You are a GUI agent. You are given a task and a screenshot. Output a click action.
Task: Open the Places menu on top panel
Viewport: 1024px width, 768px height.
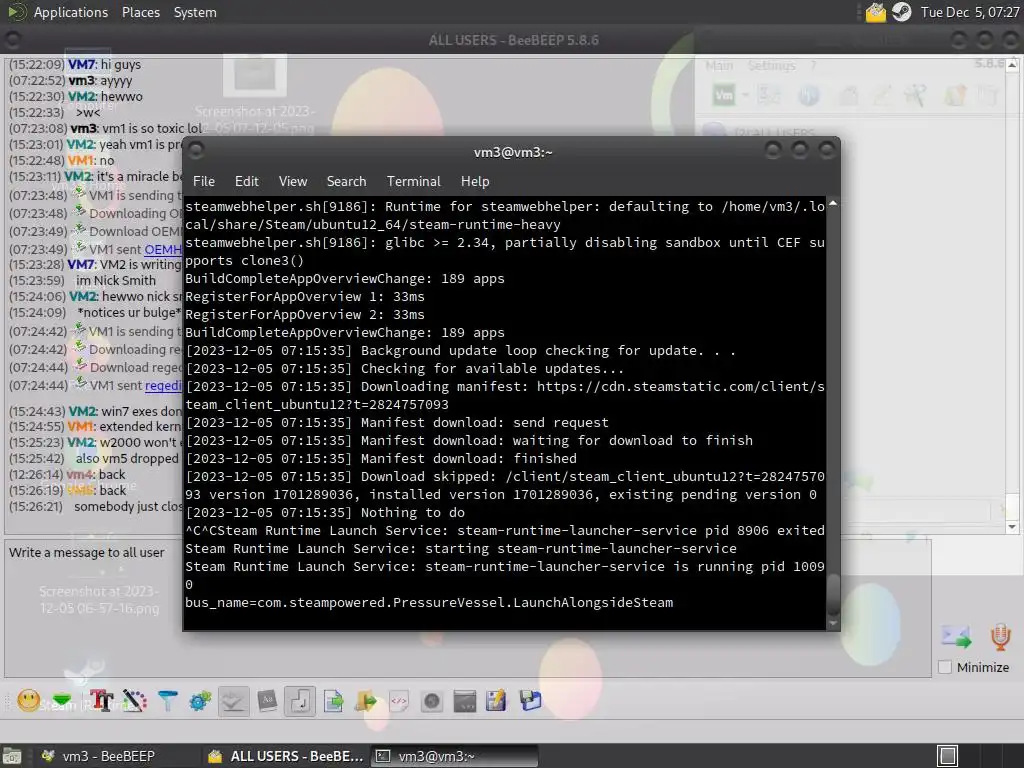pos(140,12)
